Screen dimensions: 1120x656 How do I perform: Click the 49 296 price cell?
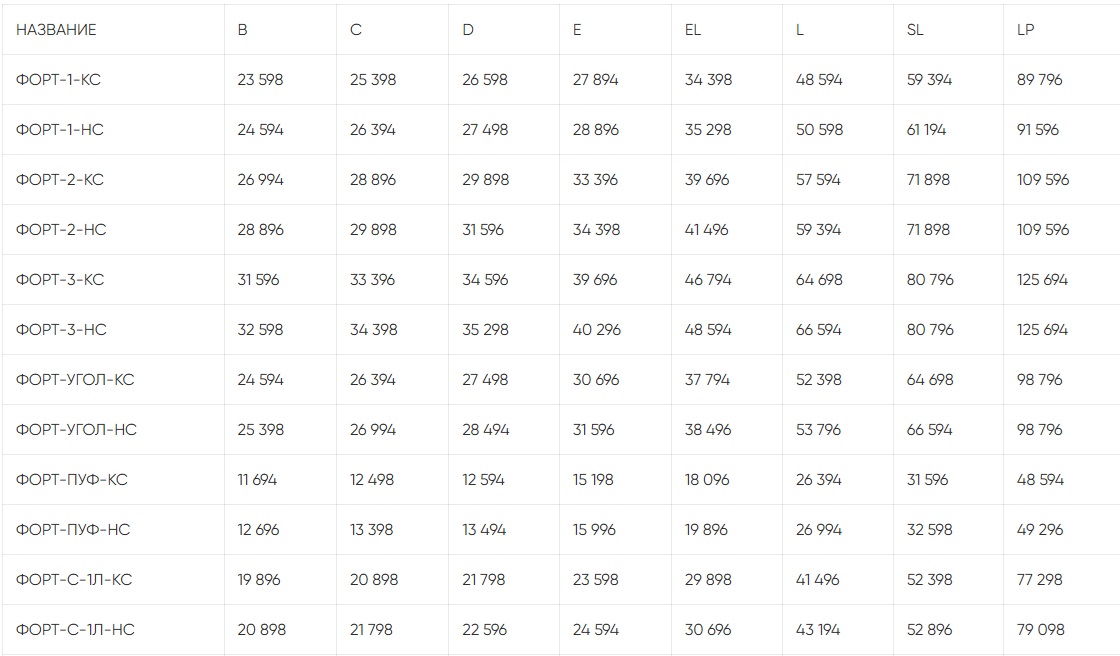click(1039, 530)
